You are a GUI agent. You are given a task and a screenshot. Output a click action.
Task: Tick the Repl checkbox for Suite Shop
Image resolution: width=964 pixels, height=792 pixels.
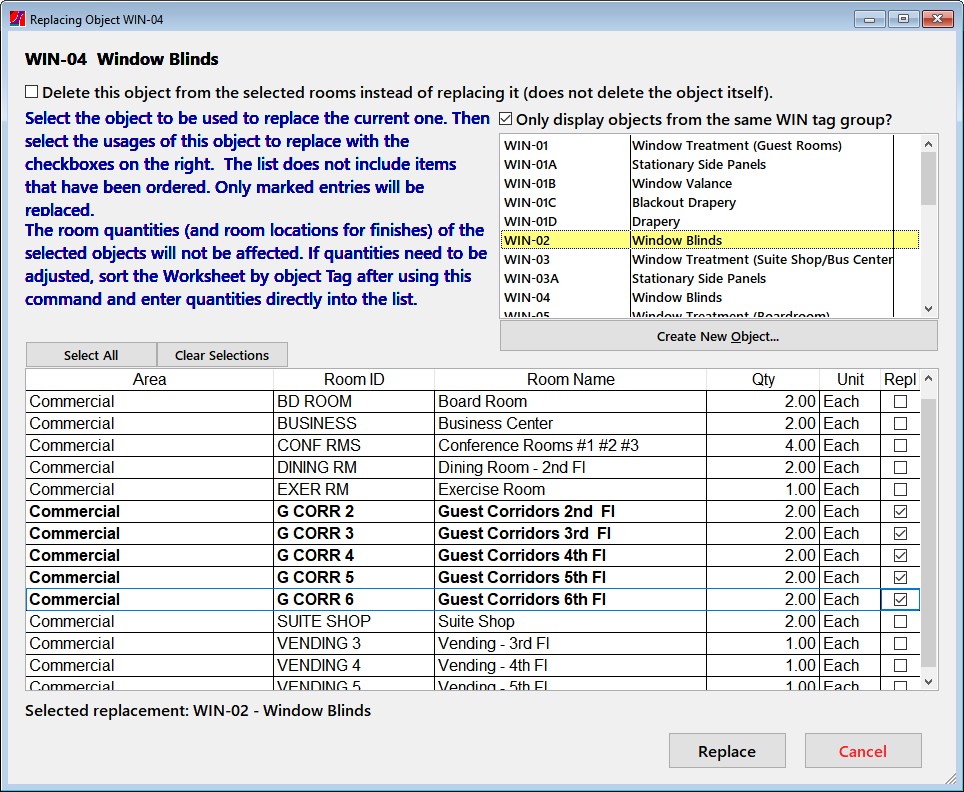[x=900, y=621]
